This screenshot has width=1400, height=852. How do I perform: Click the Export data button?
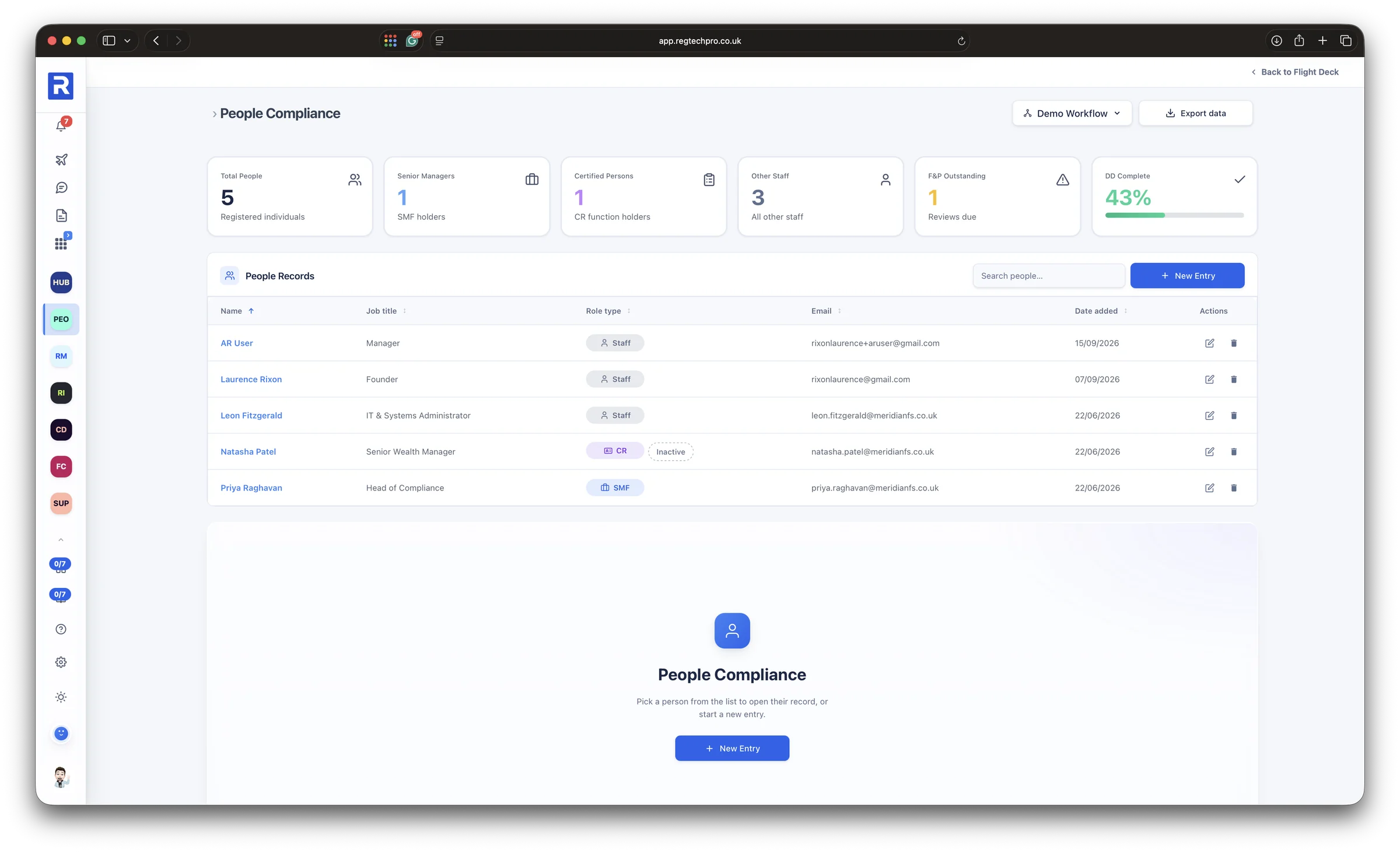[x=1195, y=113]
